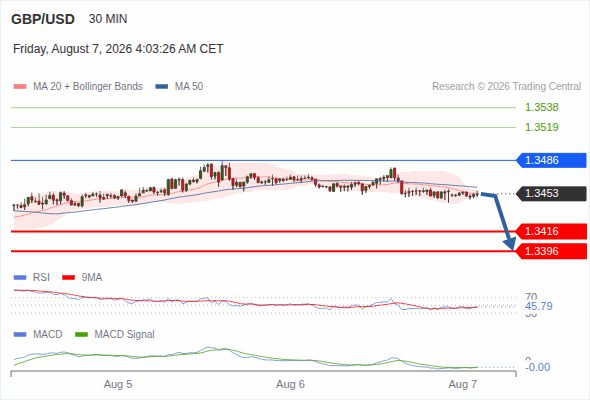Click the 1.3538 green resistance label
Viewport: 590px width, 400px height.
(x=541, y=107)
